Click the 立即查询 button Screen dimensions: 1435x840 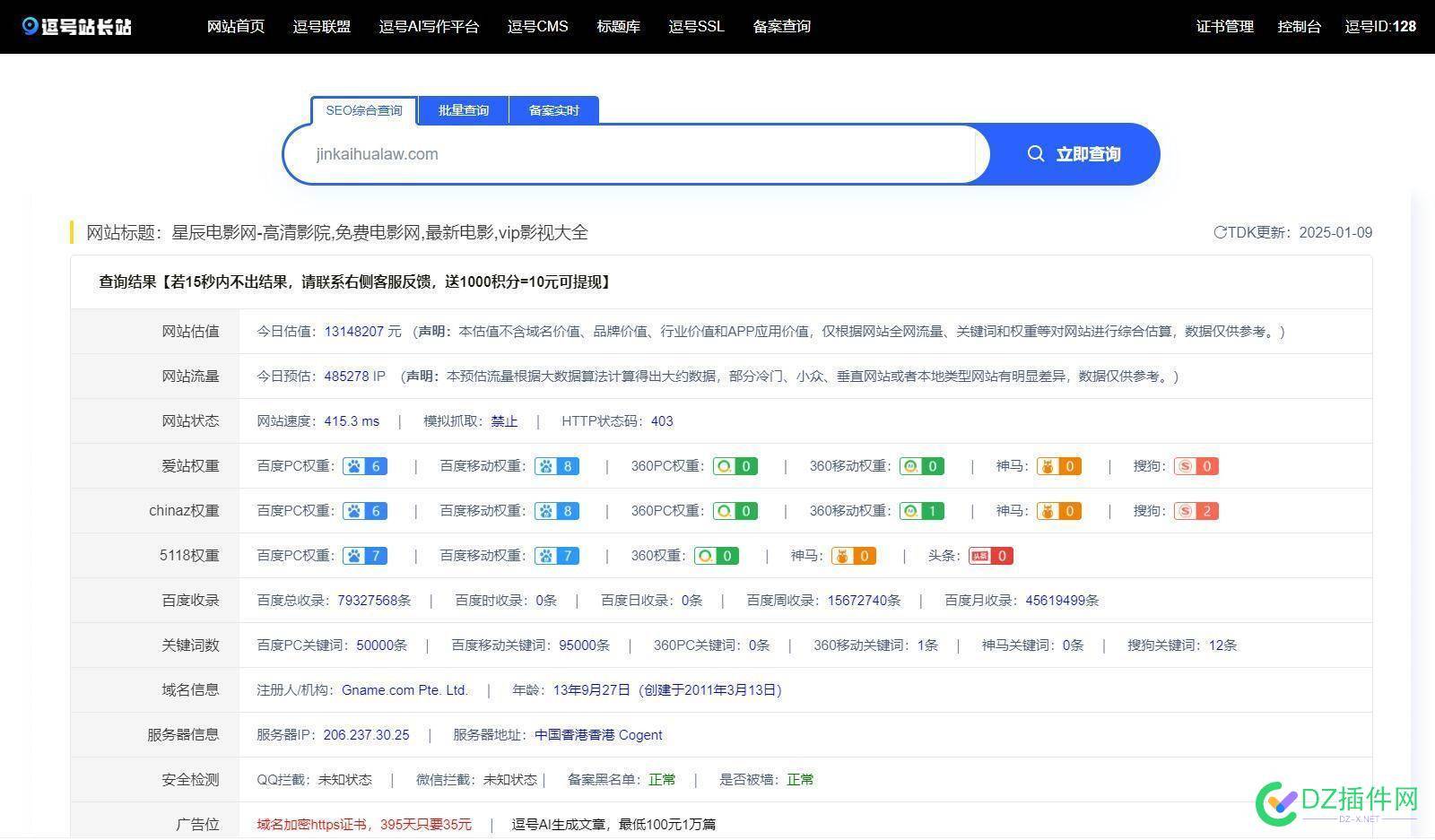tap(1074, 154)
